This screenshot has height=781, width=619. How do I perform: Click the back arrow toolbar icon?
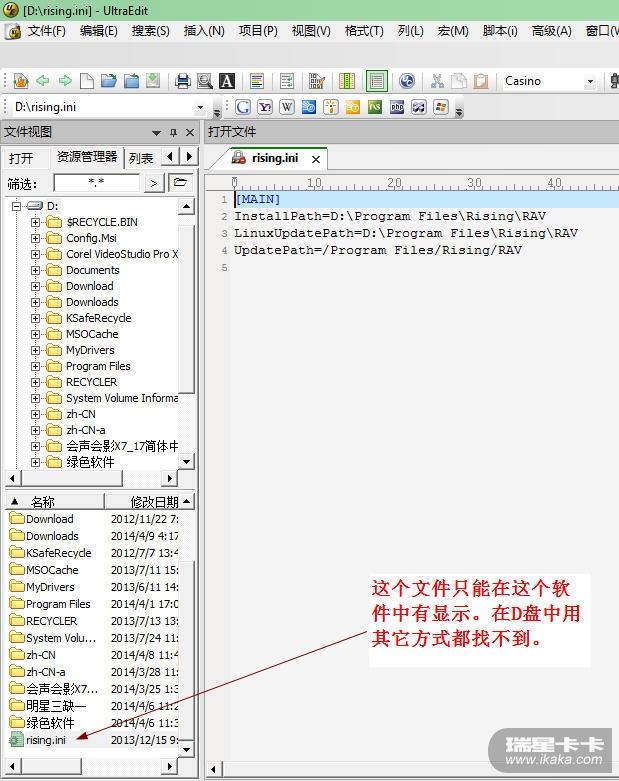coord(43,81)
